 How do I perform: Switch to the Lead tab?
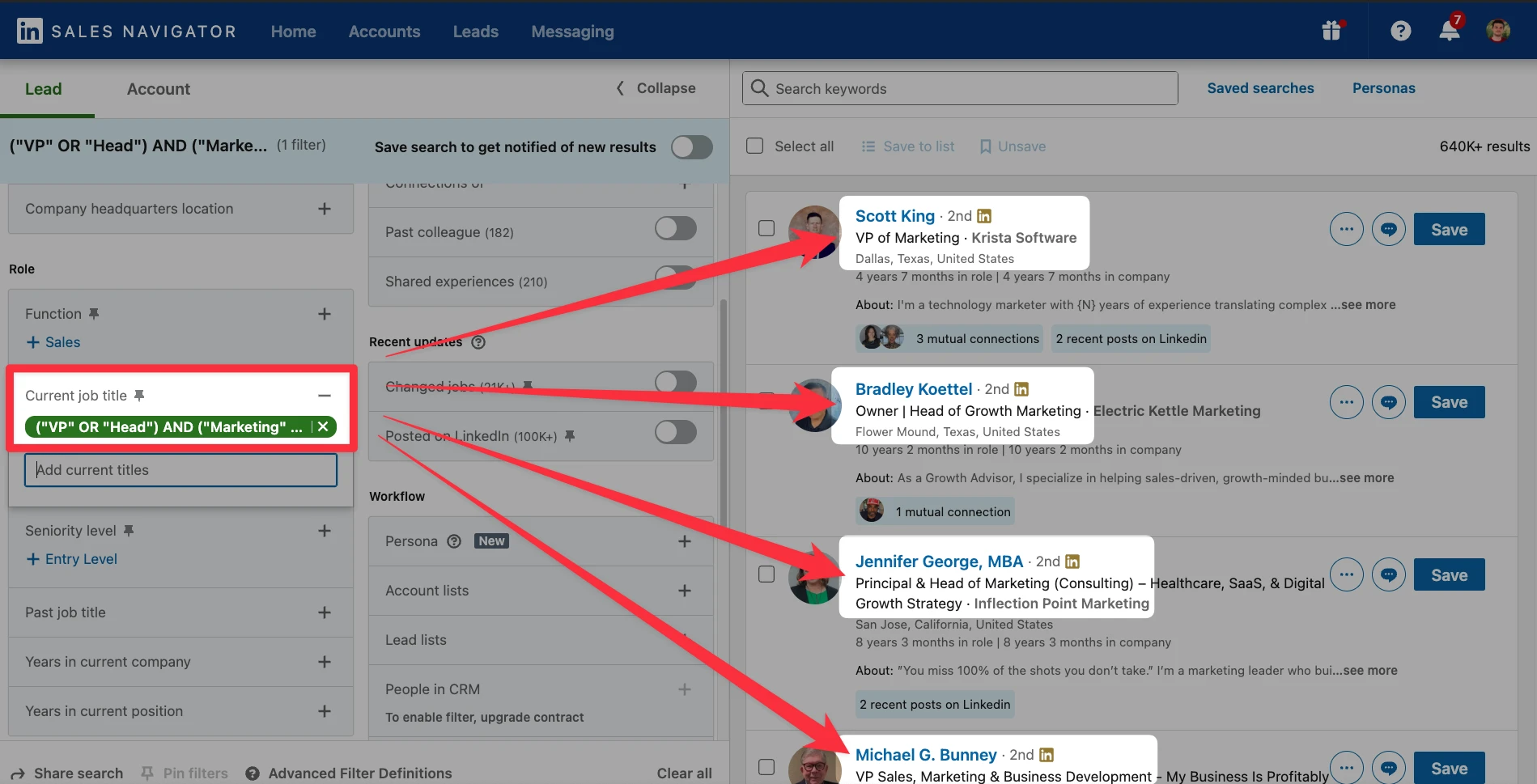(x=44, y=89)
